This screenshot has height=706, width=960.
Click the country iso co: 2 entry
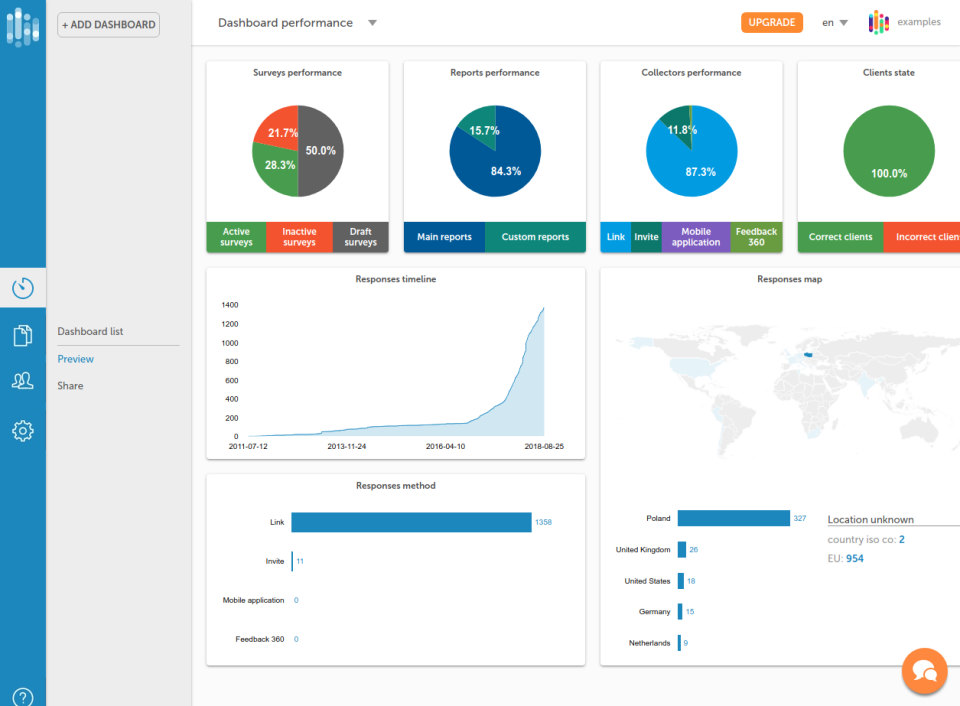point(866,539)
